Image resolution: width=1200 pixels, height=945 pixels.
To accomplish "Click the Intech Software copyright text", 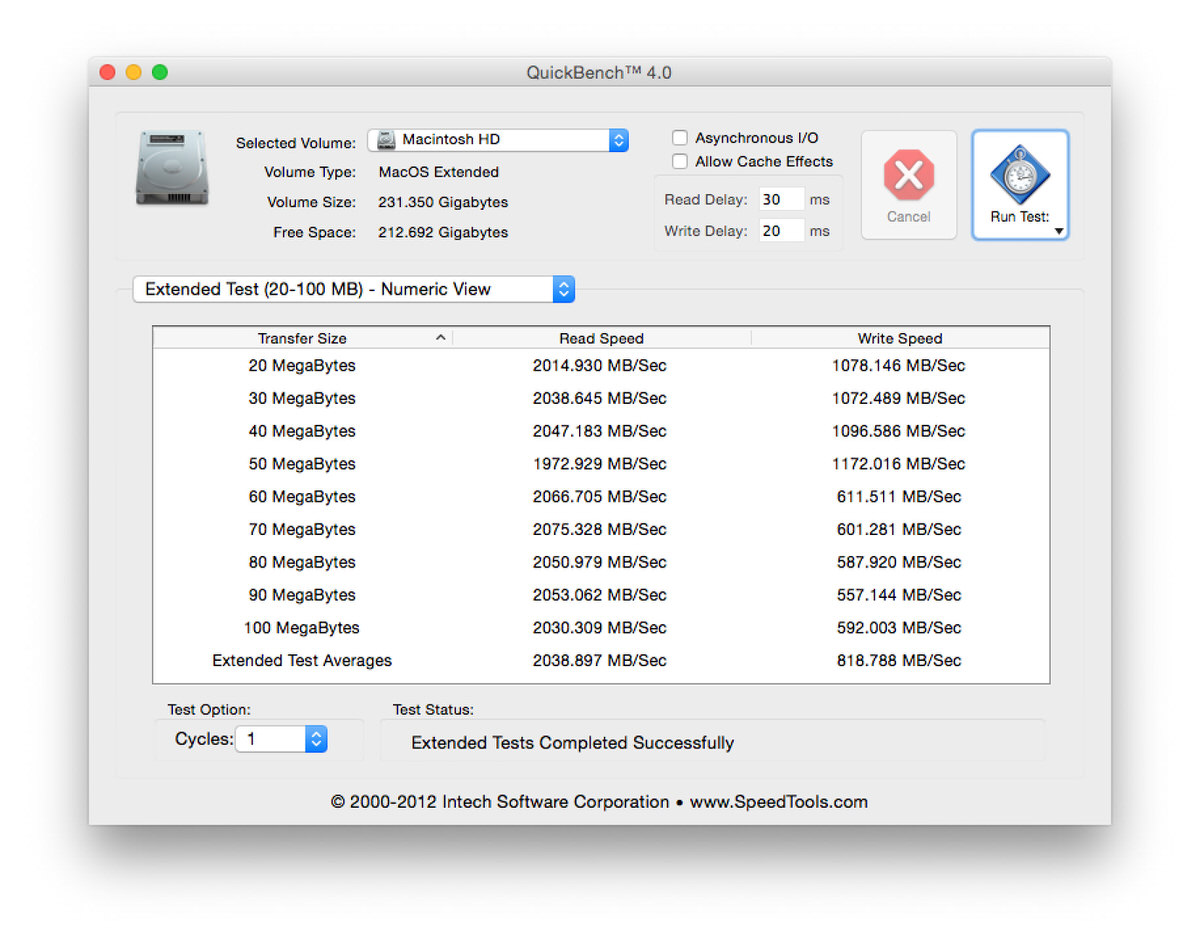I will tap(600, 802).
